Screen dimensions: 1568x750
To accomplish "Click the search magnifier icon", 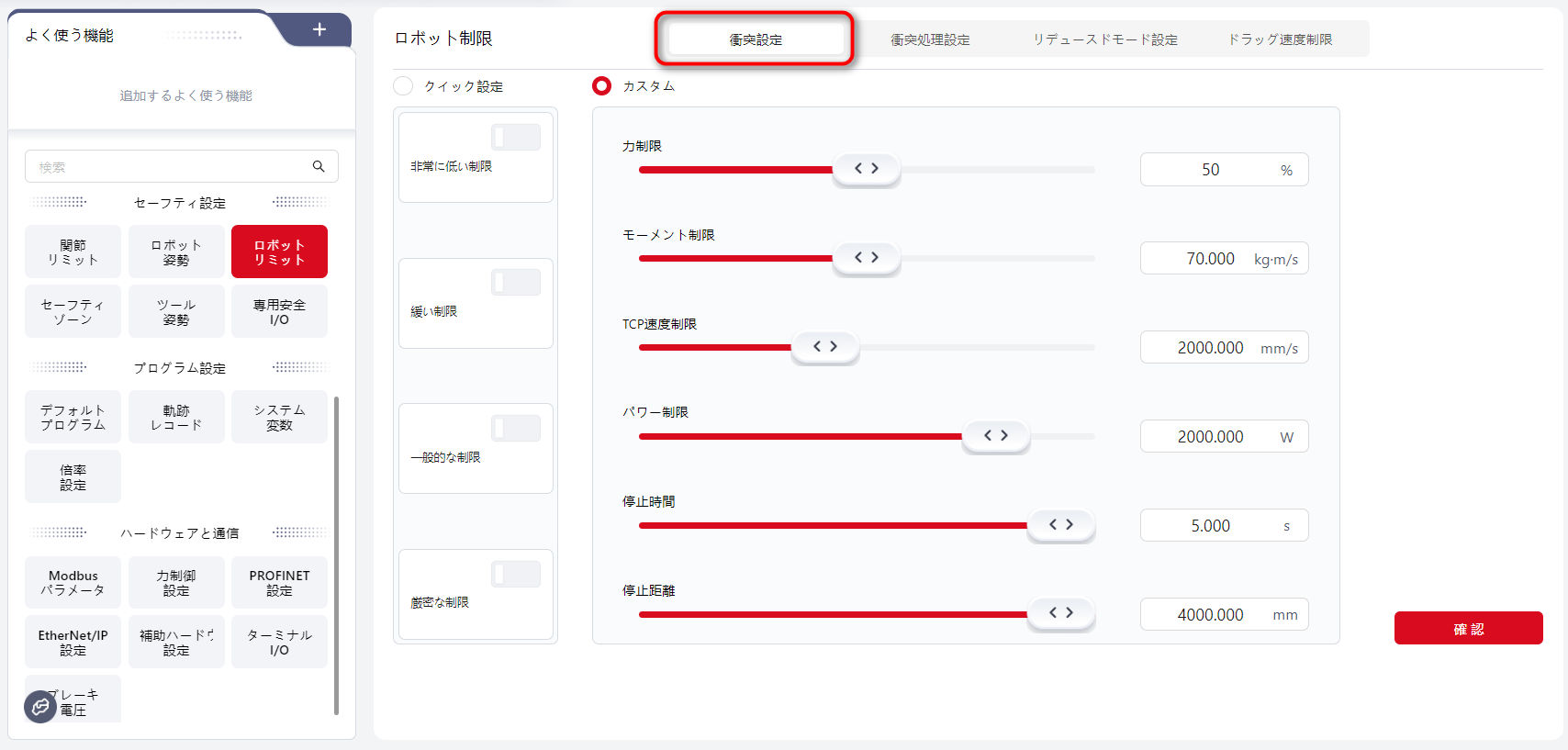I will point(319,166).
